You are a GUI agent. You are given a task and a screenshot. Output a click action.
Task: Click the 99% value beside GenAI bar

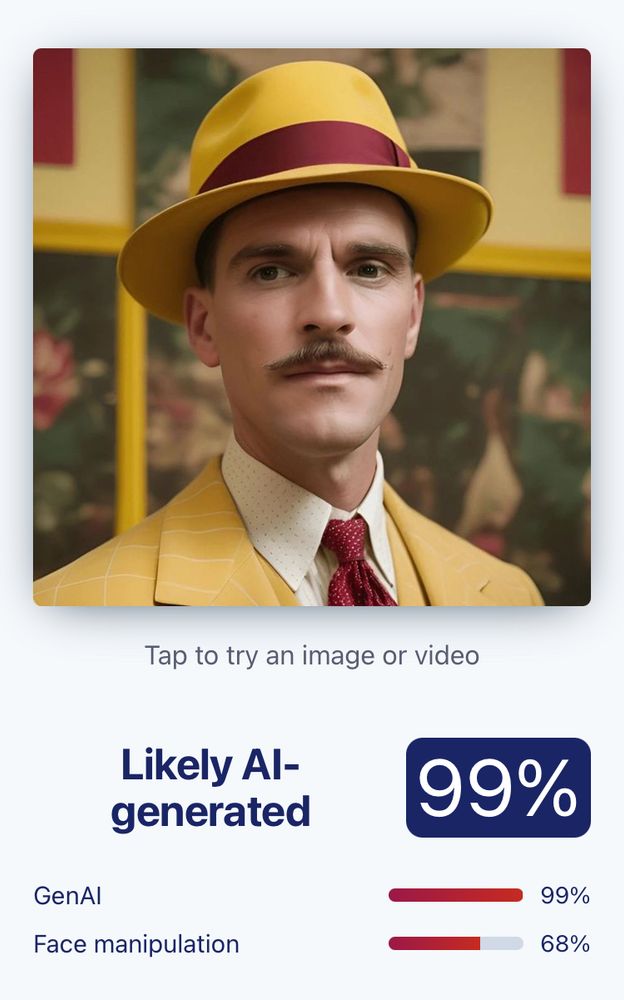pyautogui.click(x=565, y=895)
